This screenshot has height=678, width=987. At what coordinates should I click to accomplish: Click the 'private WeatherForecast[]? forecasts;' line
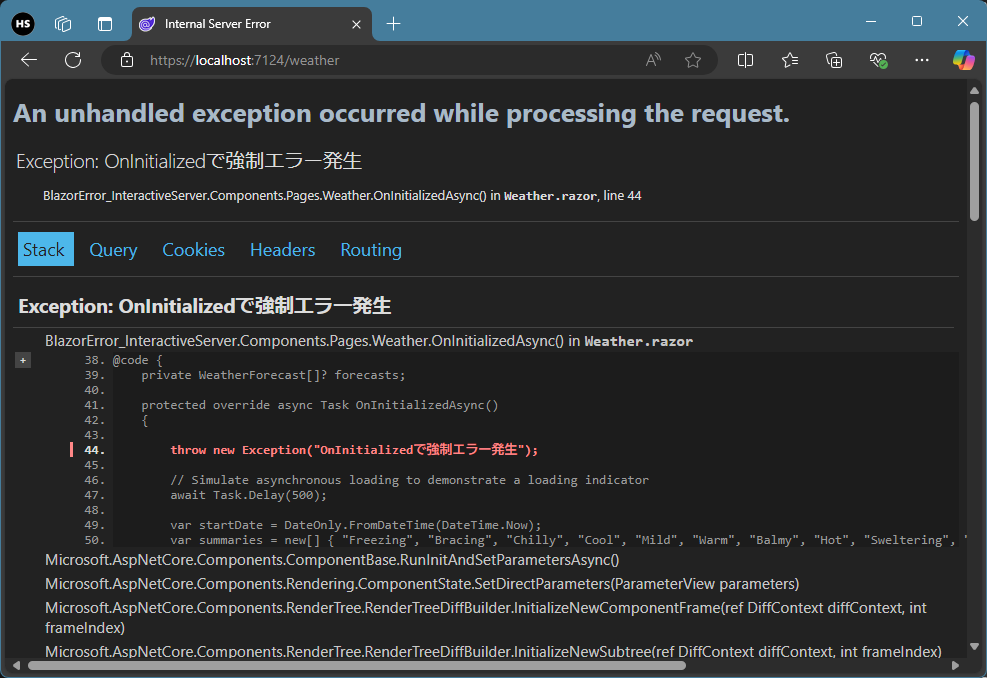click(x=273, y=375)
